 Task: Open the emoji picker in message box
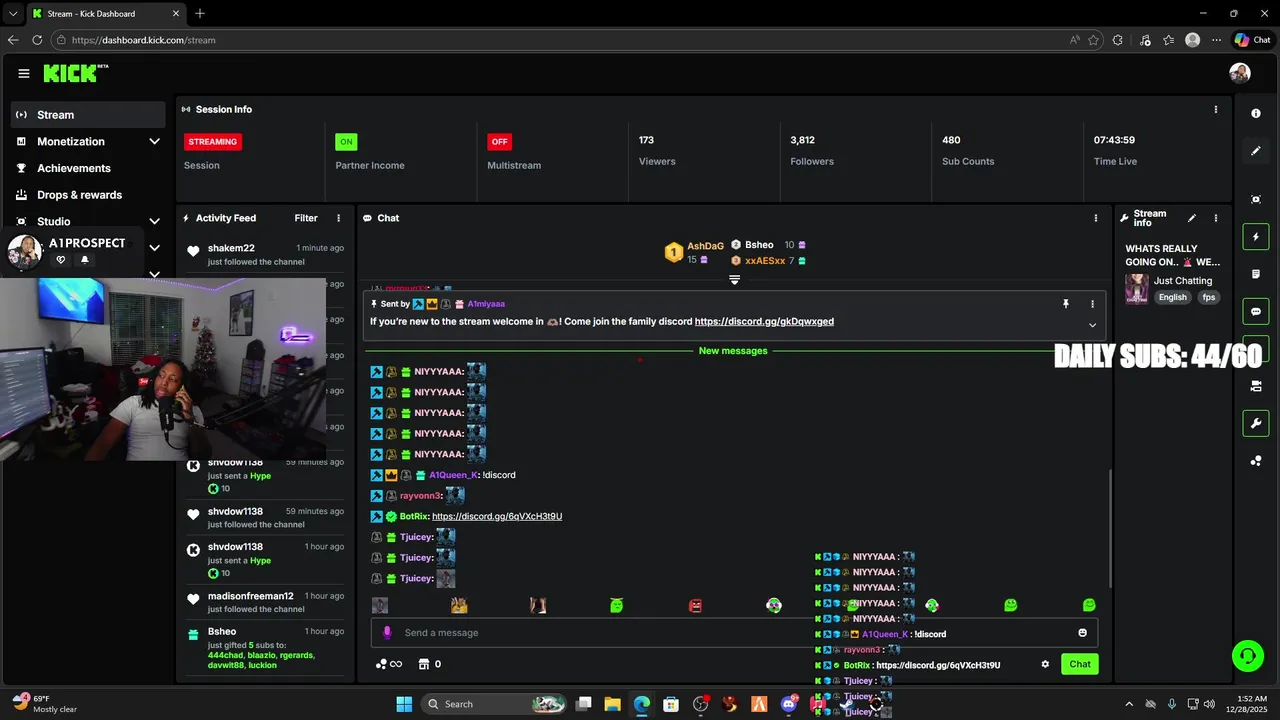[1082, 633]
